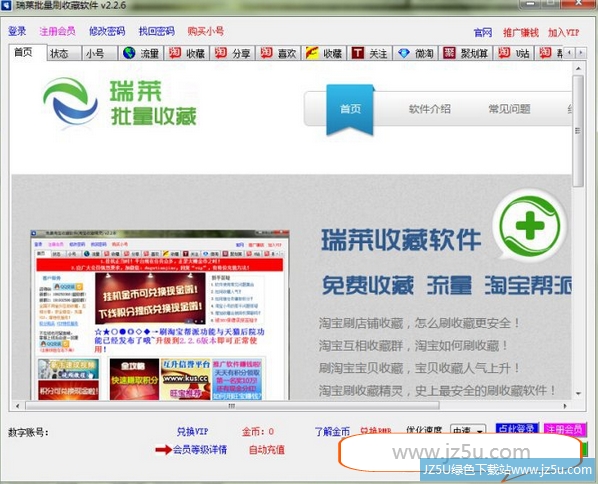Click the 瑞莱 green-blue swirl logo
598x484 pixels.
(x=70, y=100)
